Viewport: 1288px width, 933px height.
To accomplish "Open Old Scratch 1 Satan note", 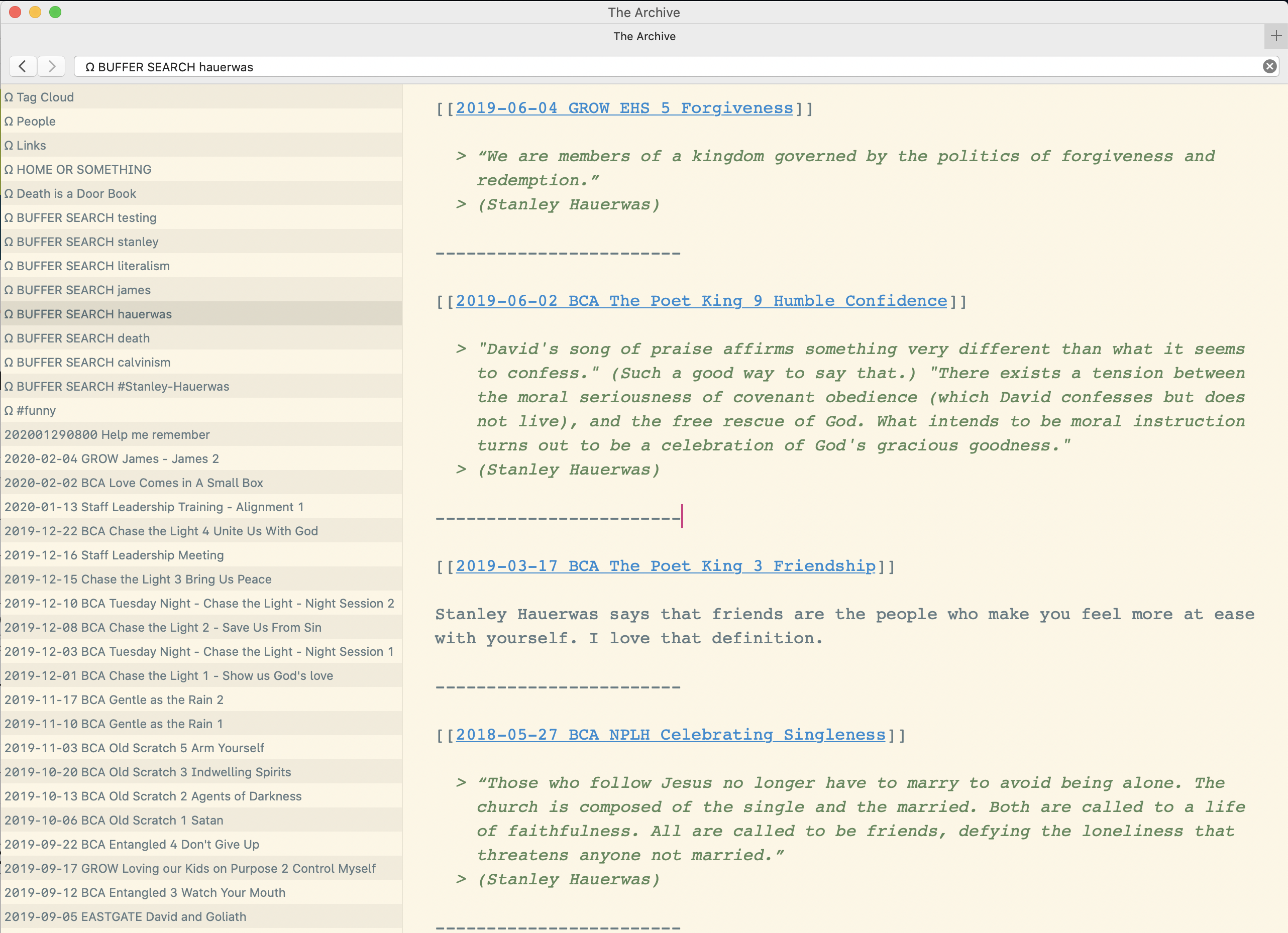I will [x=201, y=821].
